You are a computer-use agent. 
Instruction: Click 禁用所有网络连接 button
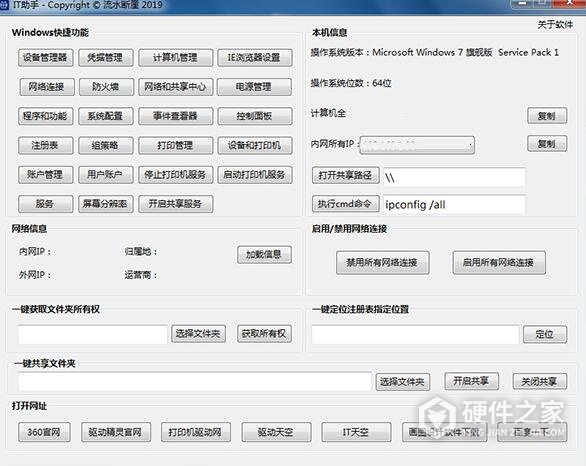(382, 263)
